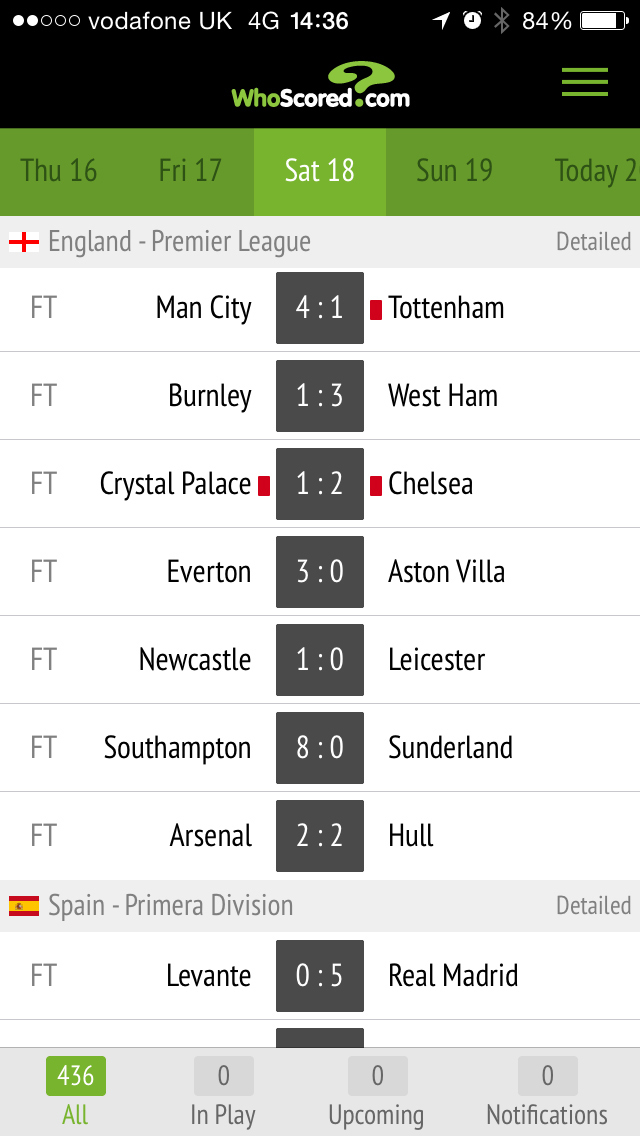The width and height of the screenshot is (640, 1136).
Task: Switch to the Thu 16 date tab
Action: [x=59, y=171]
